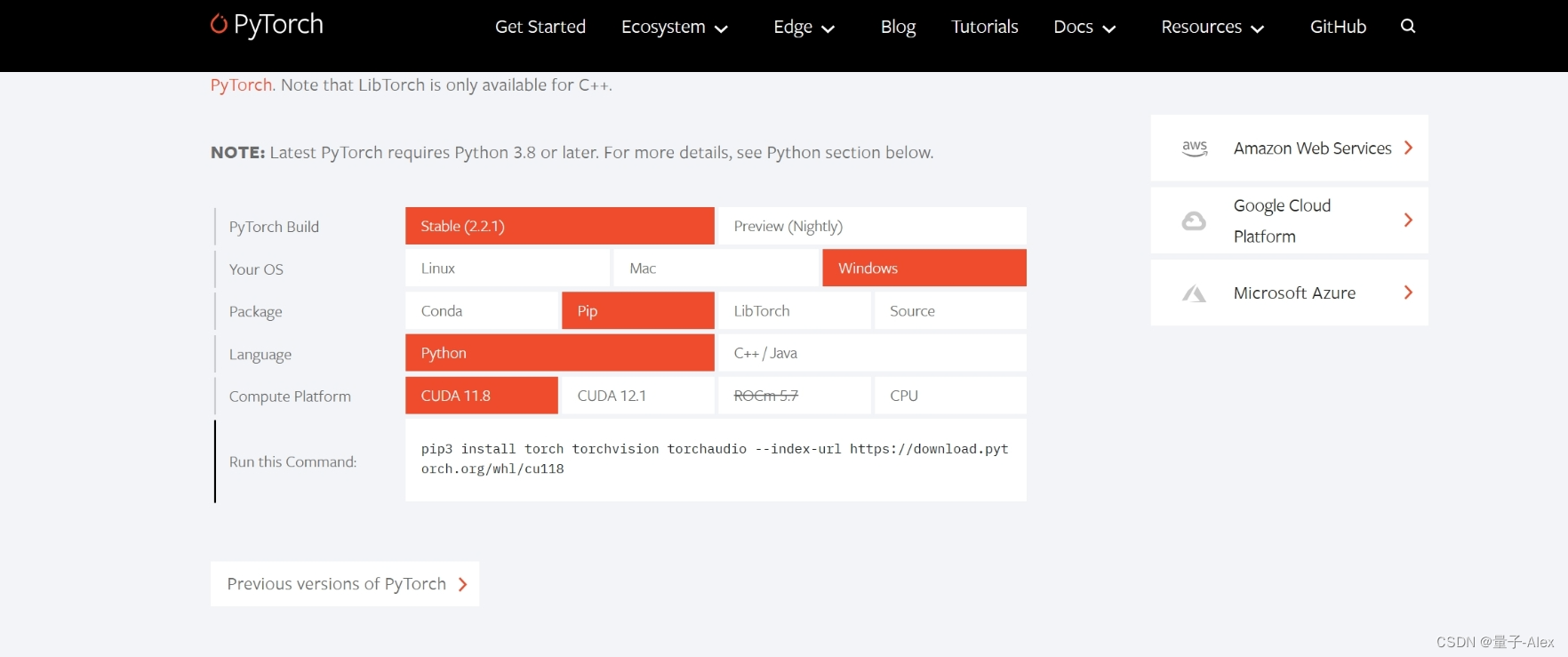Click the PyTorch Build row label

pyautogui.click(x=274, y=227)
